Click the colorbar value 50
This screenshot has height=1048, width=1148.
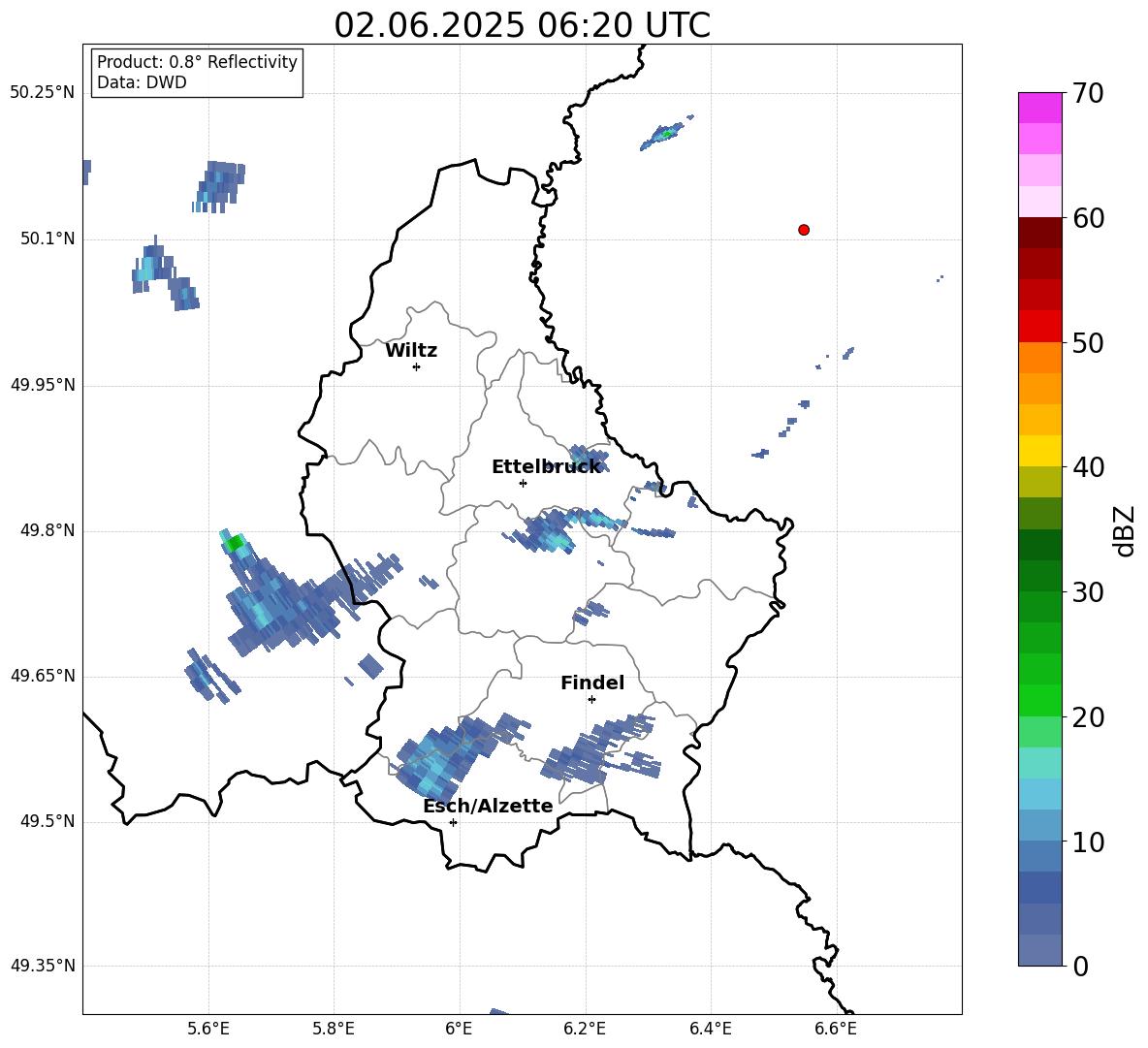(x=1088, y=342)
